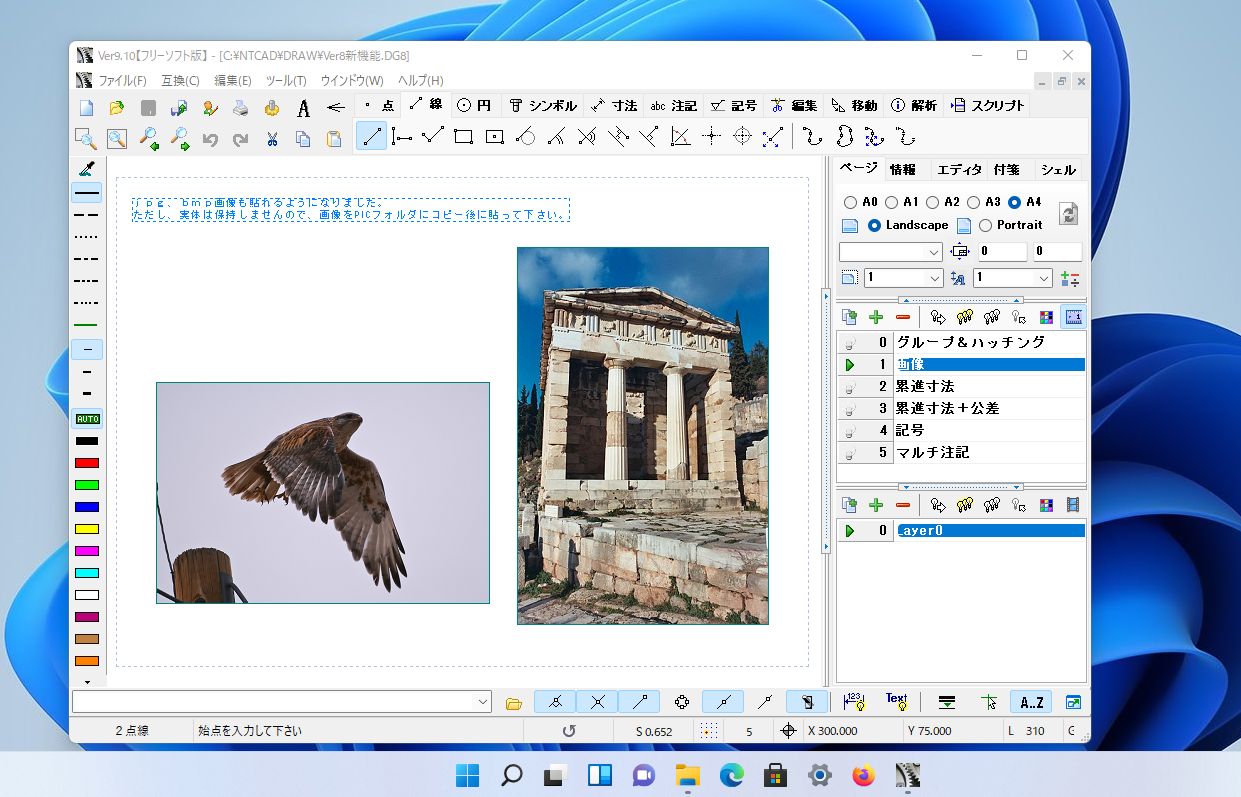Open Firefox from the taskbar
1241x797 pixels.
863,775
